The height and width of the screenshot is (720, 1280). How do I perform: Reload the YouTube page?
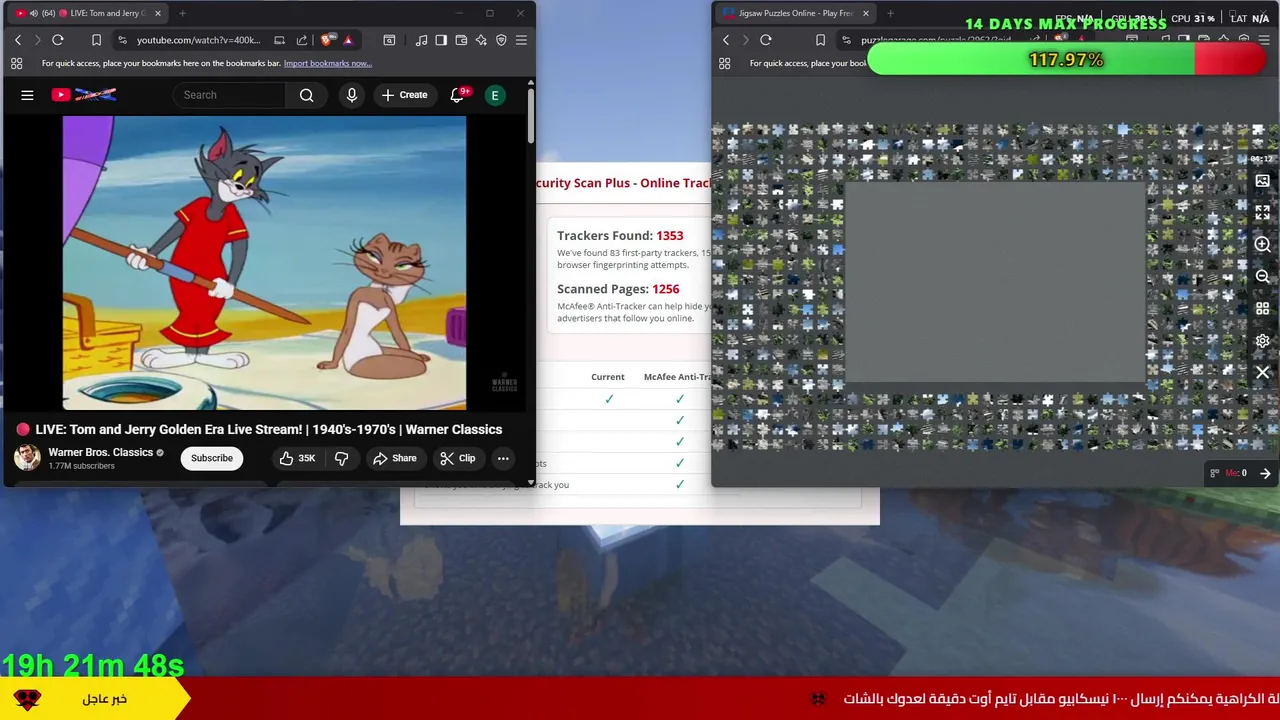(x=58, y=40)
